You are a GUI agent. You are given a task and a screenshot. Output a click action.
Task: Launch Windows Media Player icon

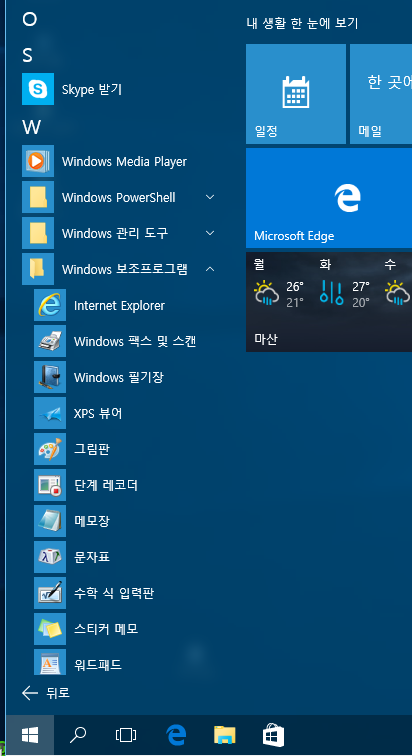[38, 161]
